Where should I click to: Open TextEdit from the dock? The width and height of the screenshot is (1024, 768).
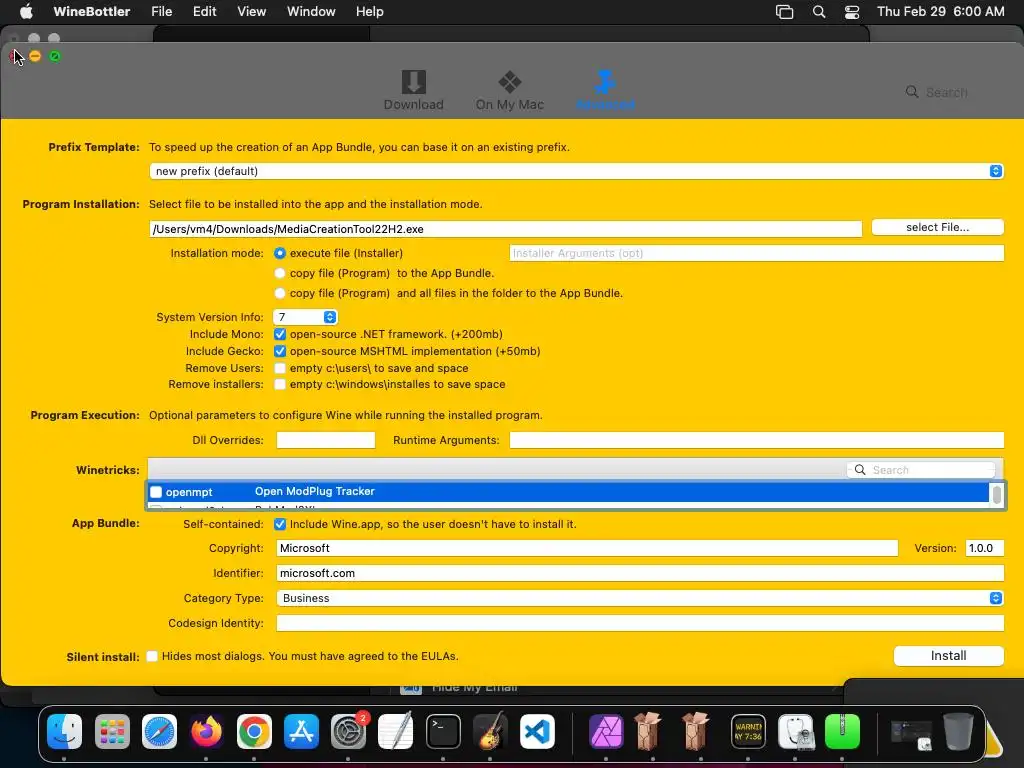pyautogui.click(x=396, y=731)
